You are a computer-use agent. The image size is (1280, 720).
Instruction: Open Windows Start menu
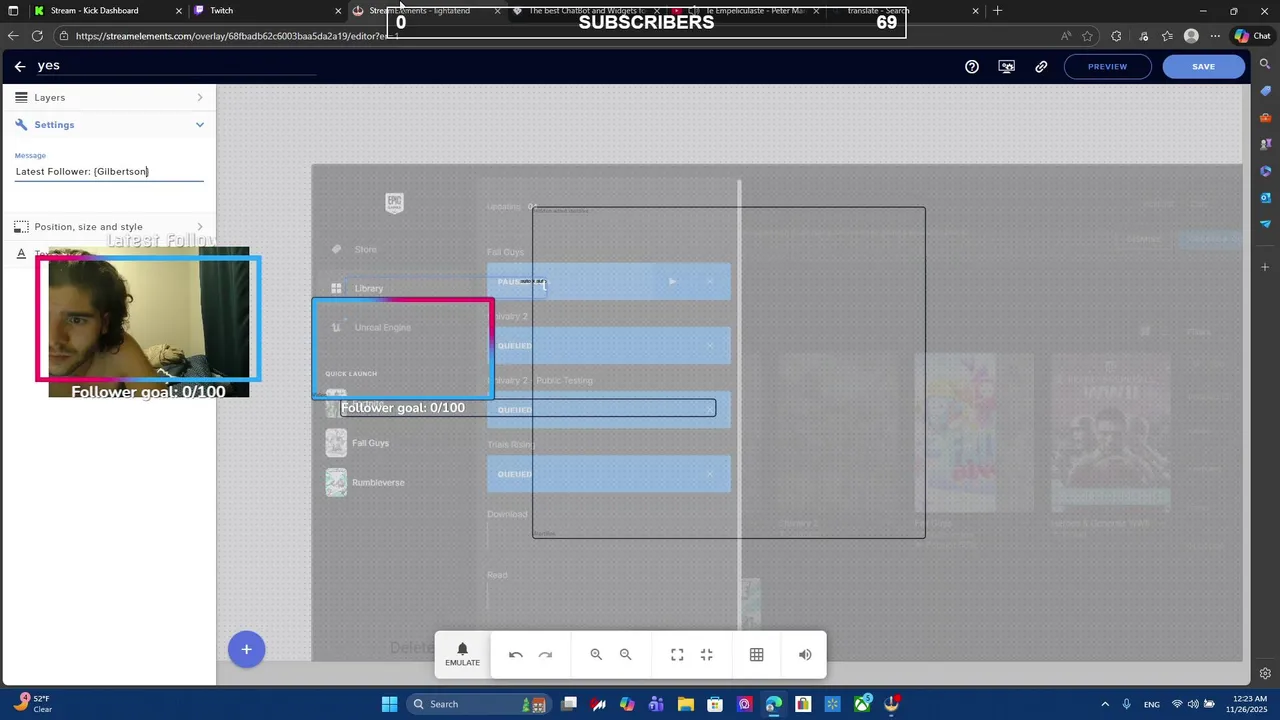click(390, 704)
